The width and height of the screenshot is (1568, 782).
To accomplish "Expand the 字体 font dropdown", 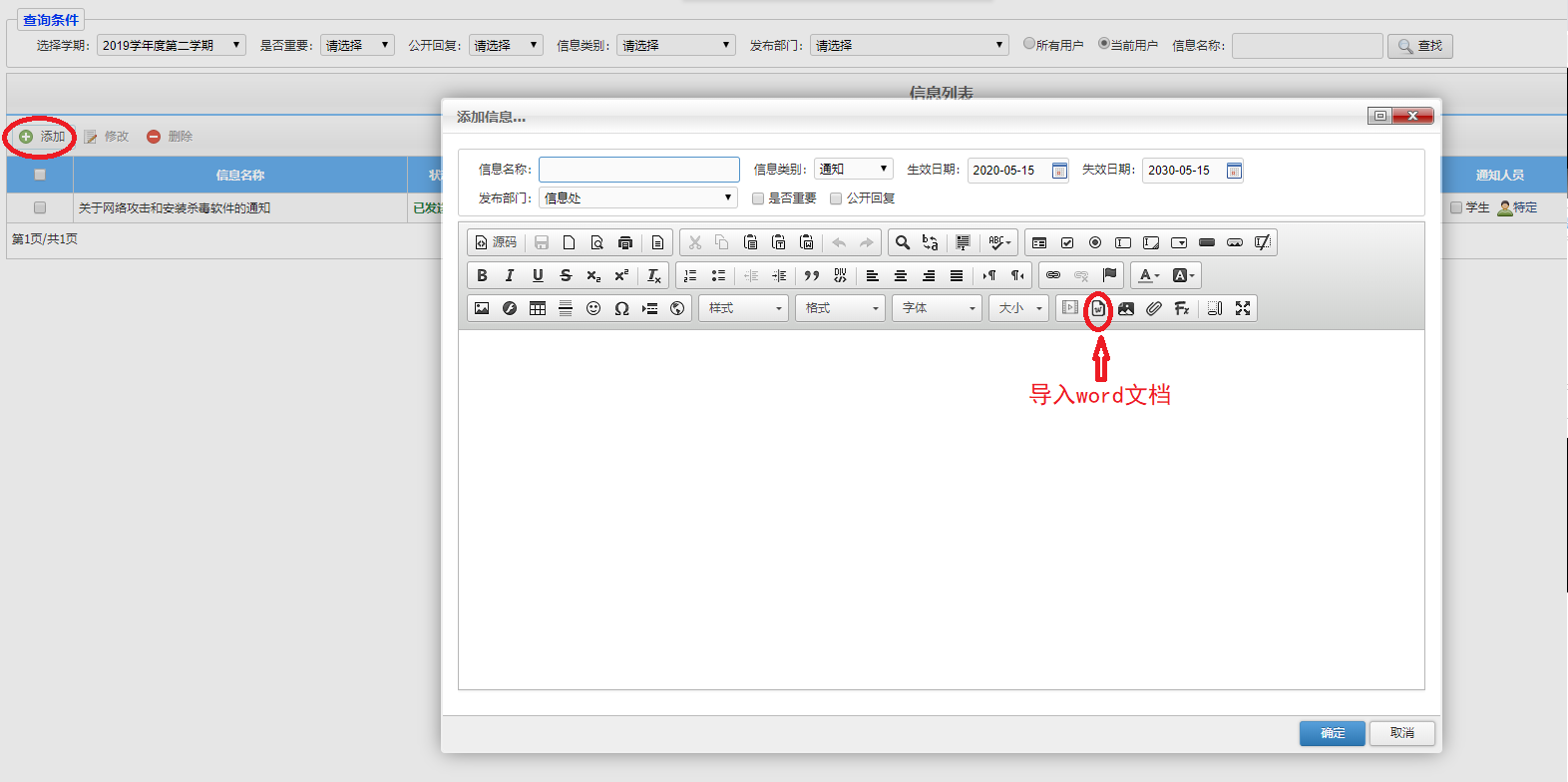I will coord(938,309).
